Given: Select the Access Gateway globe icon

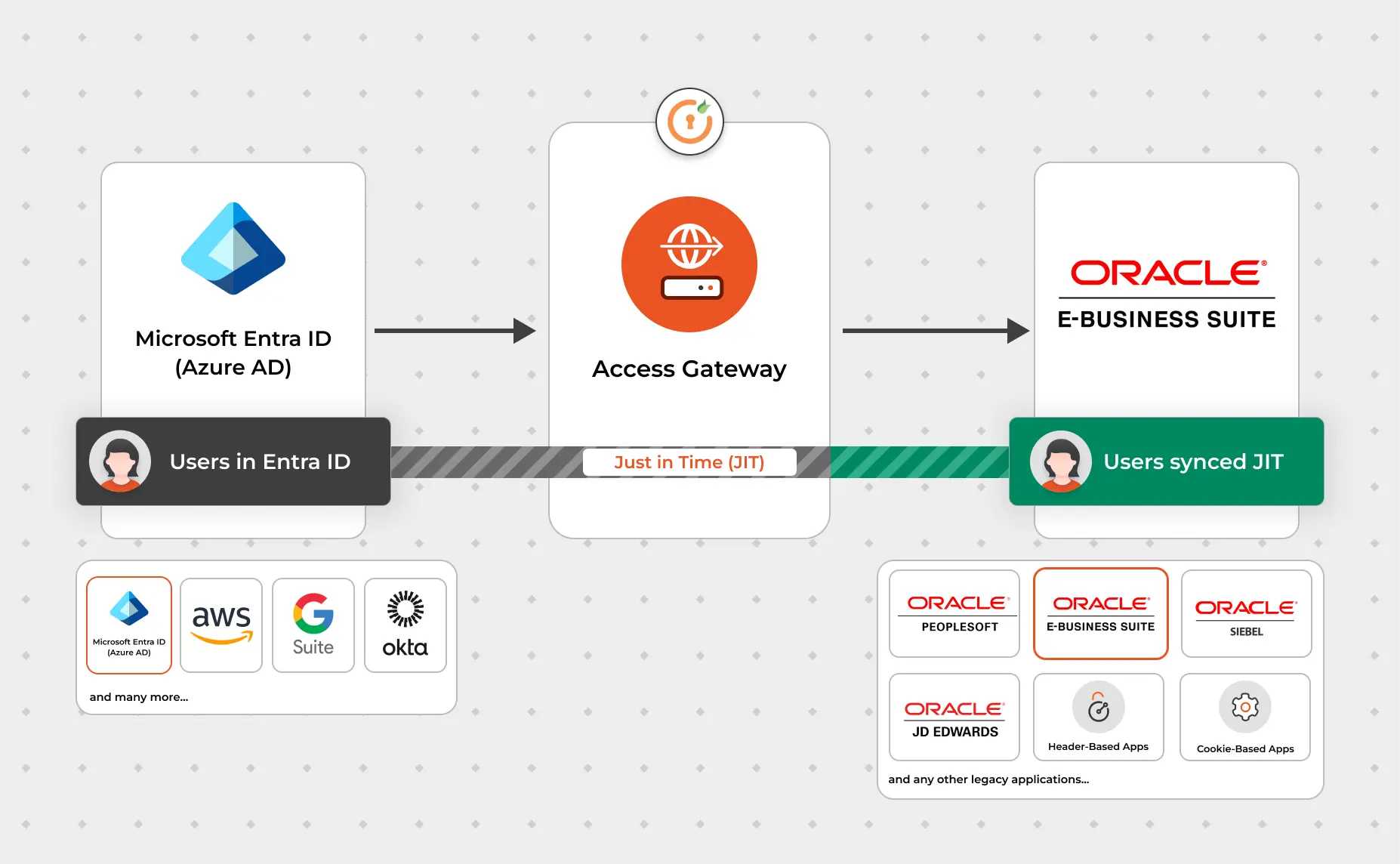Looking at the screenshot, I should pyautogui.click(x=689, y=264).
